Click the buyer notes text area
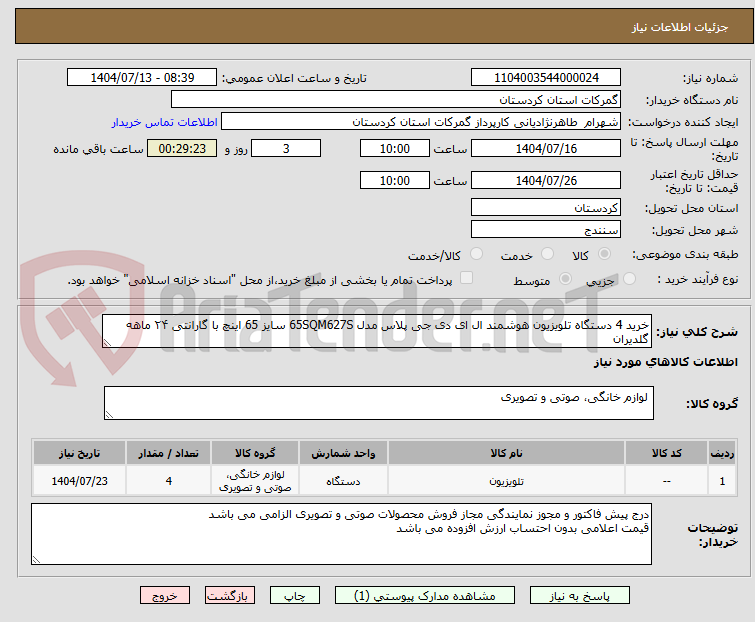The height and width of the screenshot is (622, 755). [x=341, y=534]
